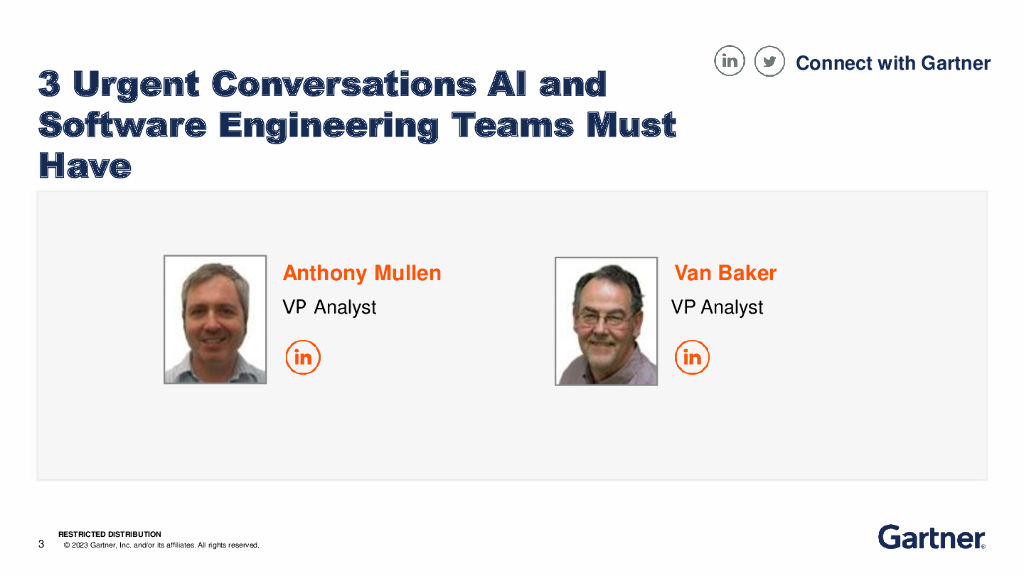This screenshot has width=1024, height=576.
Task: Click title line '3 Urgent Conversations AI and'
Action: coord(322,84)
